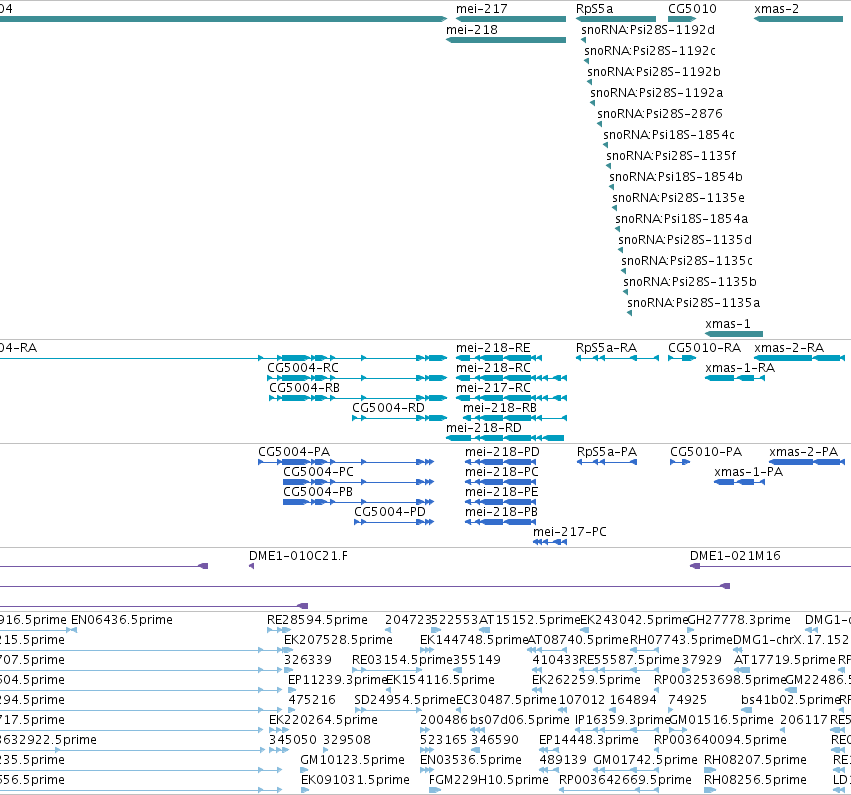Select snoRNA:Psi28S-1192d label
This screenshot has width=851, height=795.
(x=648, y=30)
